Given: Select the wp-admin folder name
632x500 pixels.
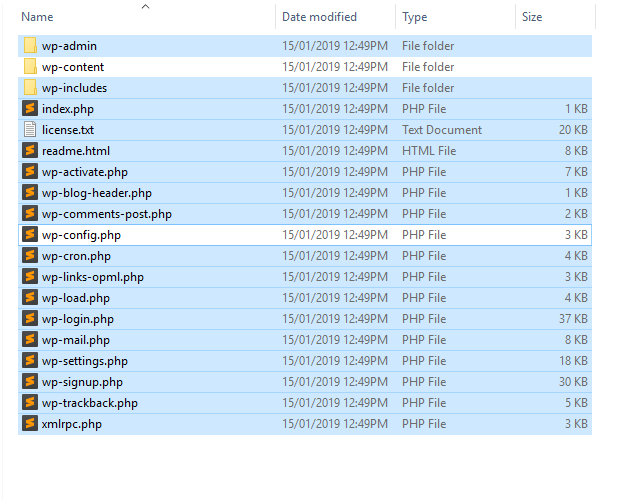Looking at the screenshot, I should (69, 46).
